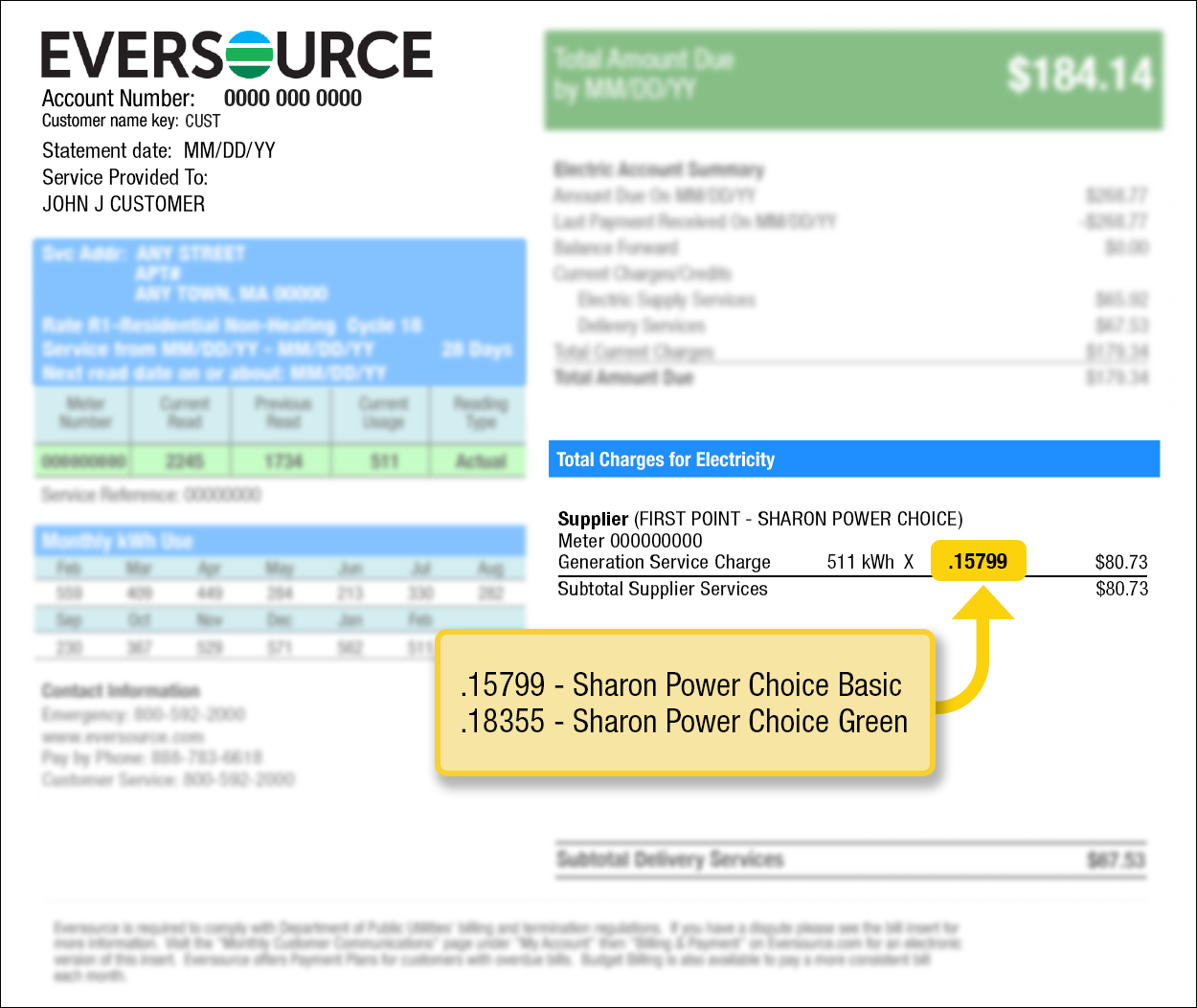The image size is (1197, 1008).
Task: Click the Service Provided To label
Action: 124,177
